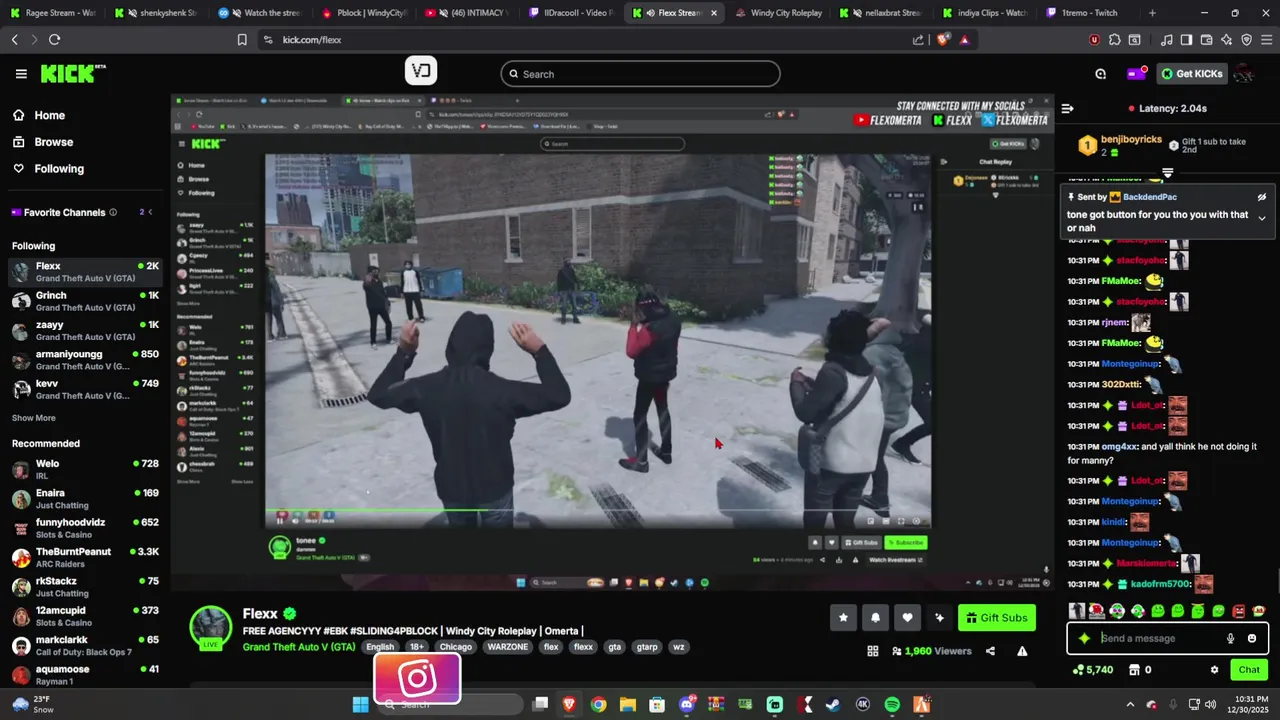The height and width of the screenshot is (720, 1280).
Task: Open Flexx channel avatar with LIVE badge
Action: (x=211, y=628)
